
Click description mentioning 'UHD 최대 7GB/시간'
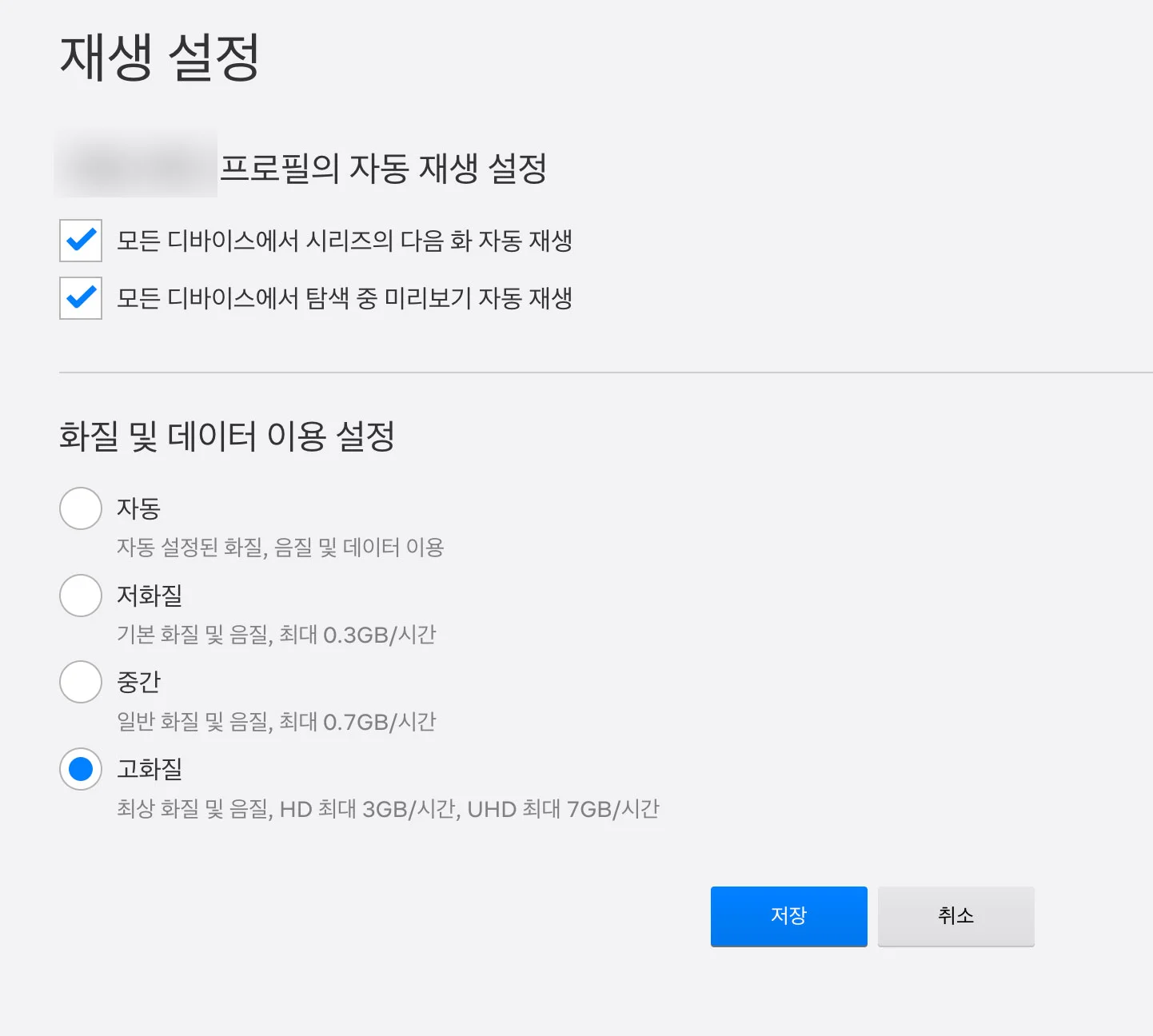[389, 809]
